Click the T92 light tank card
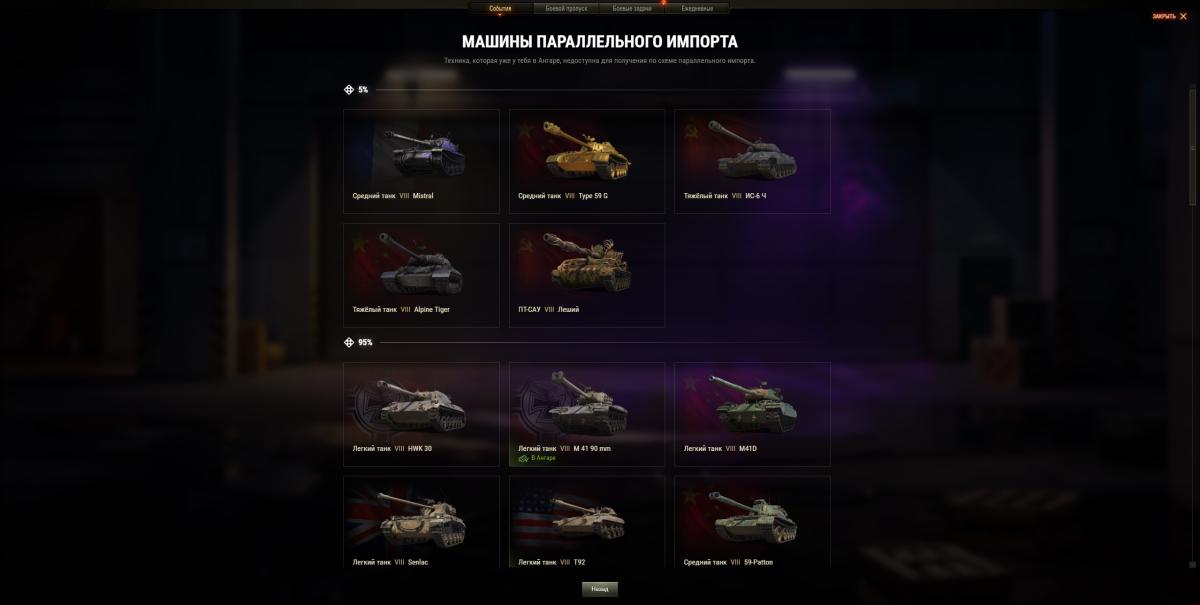1200x605 pixels. pos(587,522)
